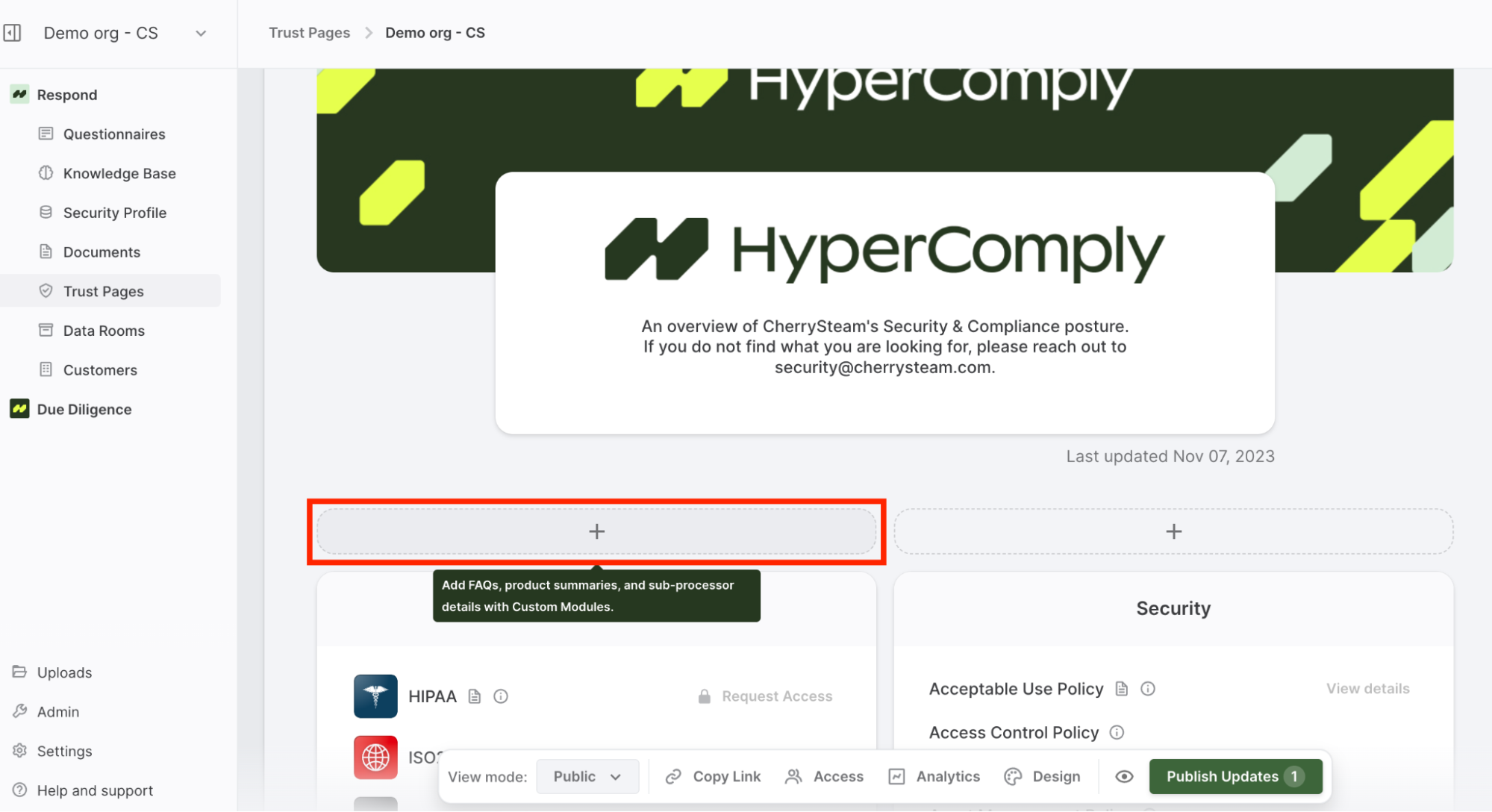Screen dimensions: 1492x812
Task: Click the Security Profile database icon
Action: (46, 212)
